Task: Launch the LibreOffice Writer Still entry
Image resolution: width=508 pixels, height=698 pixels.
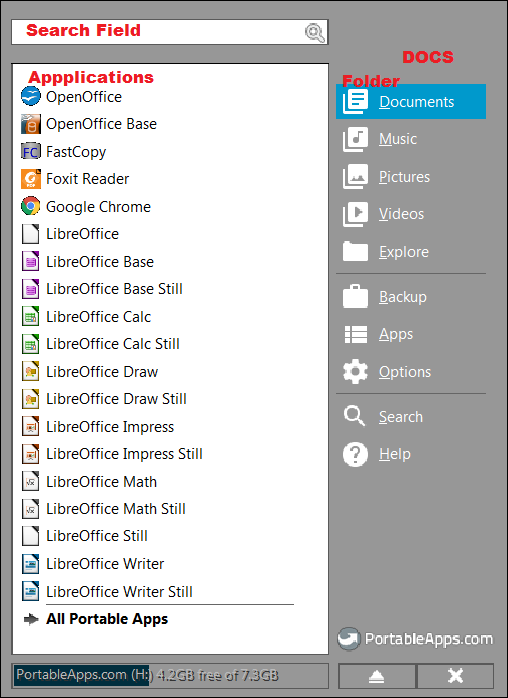Action: click(119, 592)
